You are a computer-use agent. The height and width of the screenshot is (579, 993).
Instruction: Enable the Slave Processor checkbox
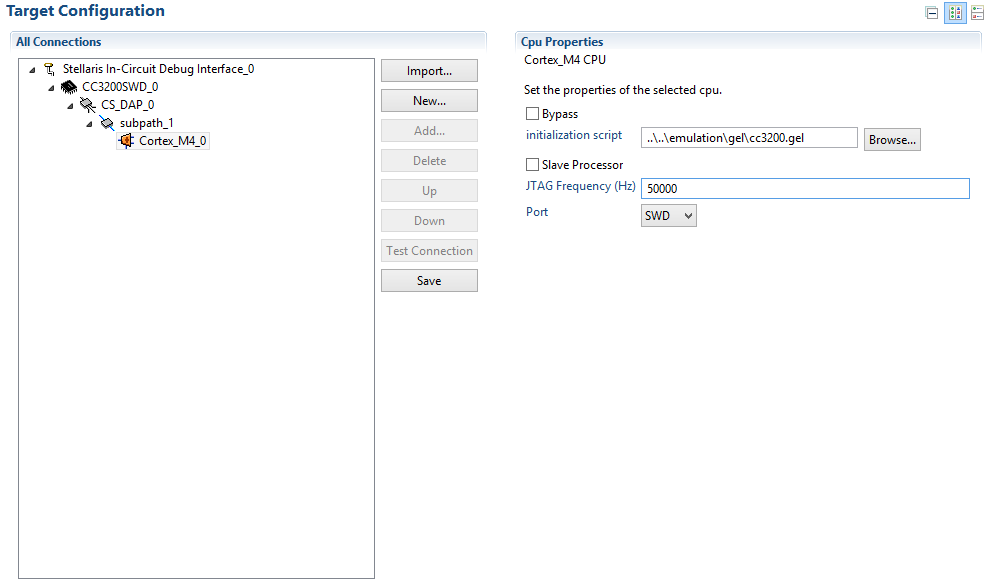point(533,165)
